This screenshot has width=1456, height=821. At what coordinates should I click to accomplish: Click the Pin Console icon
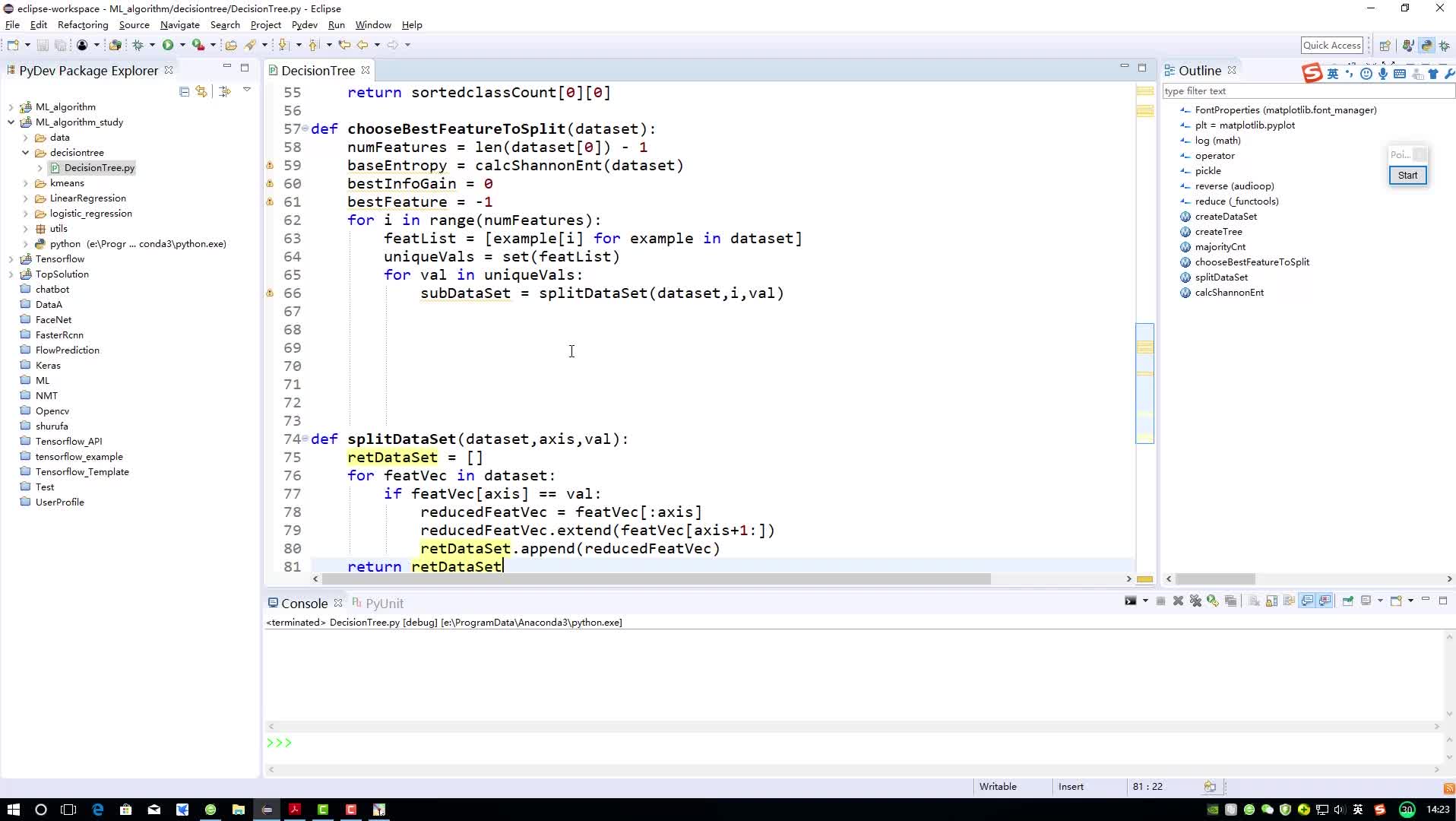pos(1347,601)
